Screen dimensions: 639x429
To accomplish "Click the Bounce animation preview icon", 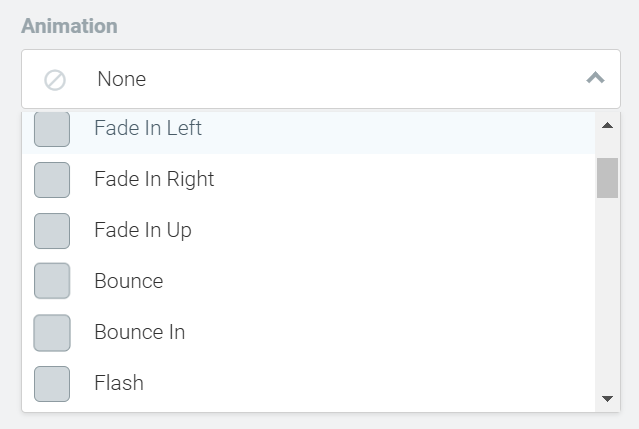I will (x=52, y=281).
